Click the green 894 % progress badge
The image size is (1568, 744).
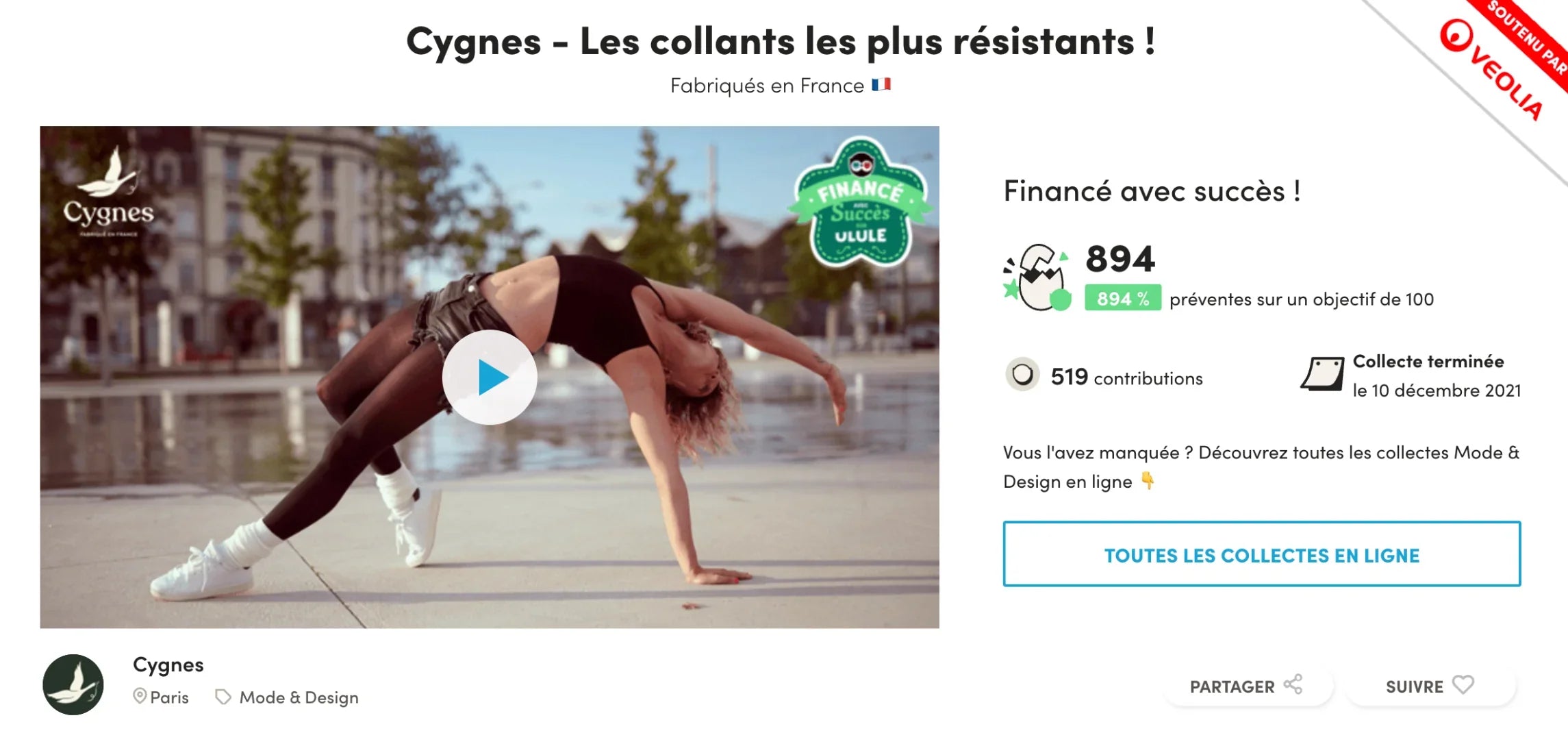(x=1123, y=298)
